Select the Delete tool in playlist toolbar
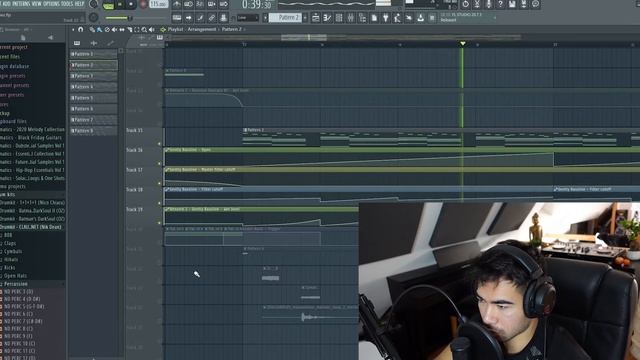Viewport: 640px width, 360px height. (107, 29)
